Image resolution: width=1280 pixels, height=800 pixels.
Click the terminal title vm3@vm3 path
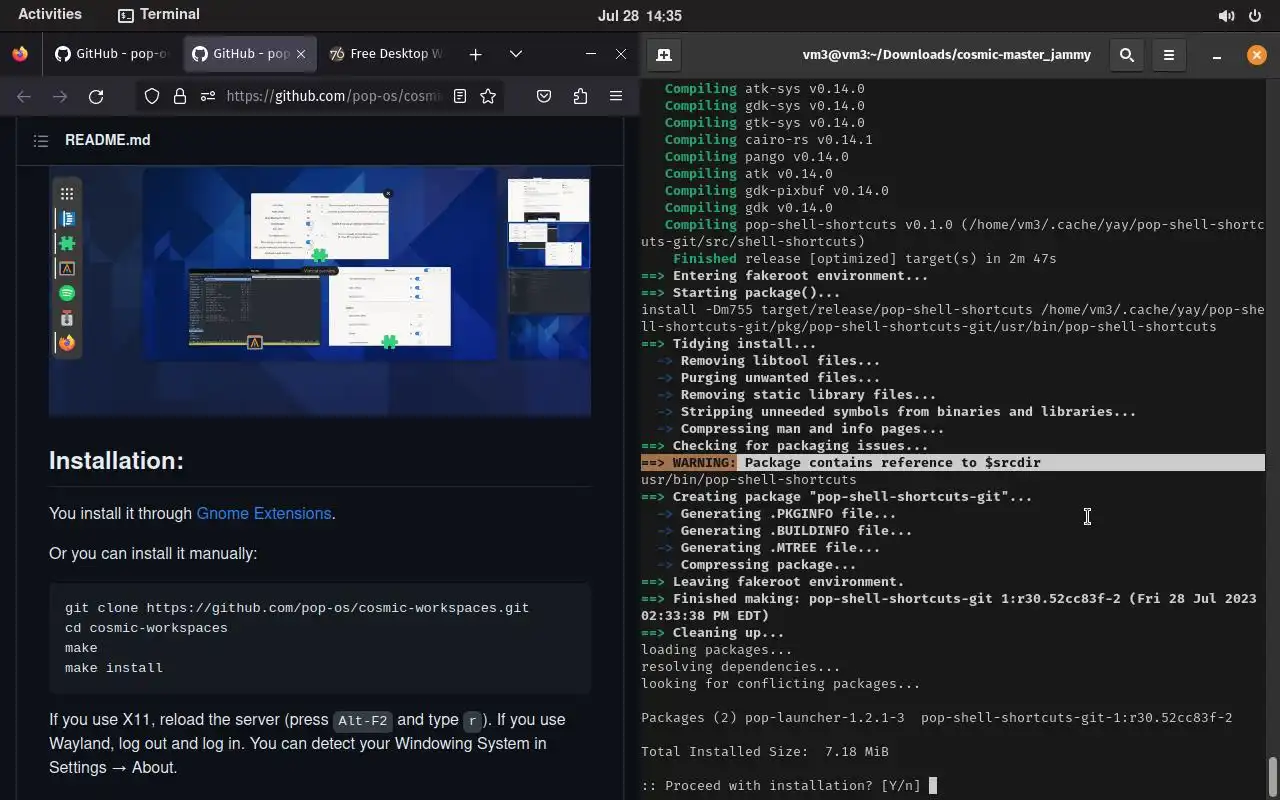point(946,55)
